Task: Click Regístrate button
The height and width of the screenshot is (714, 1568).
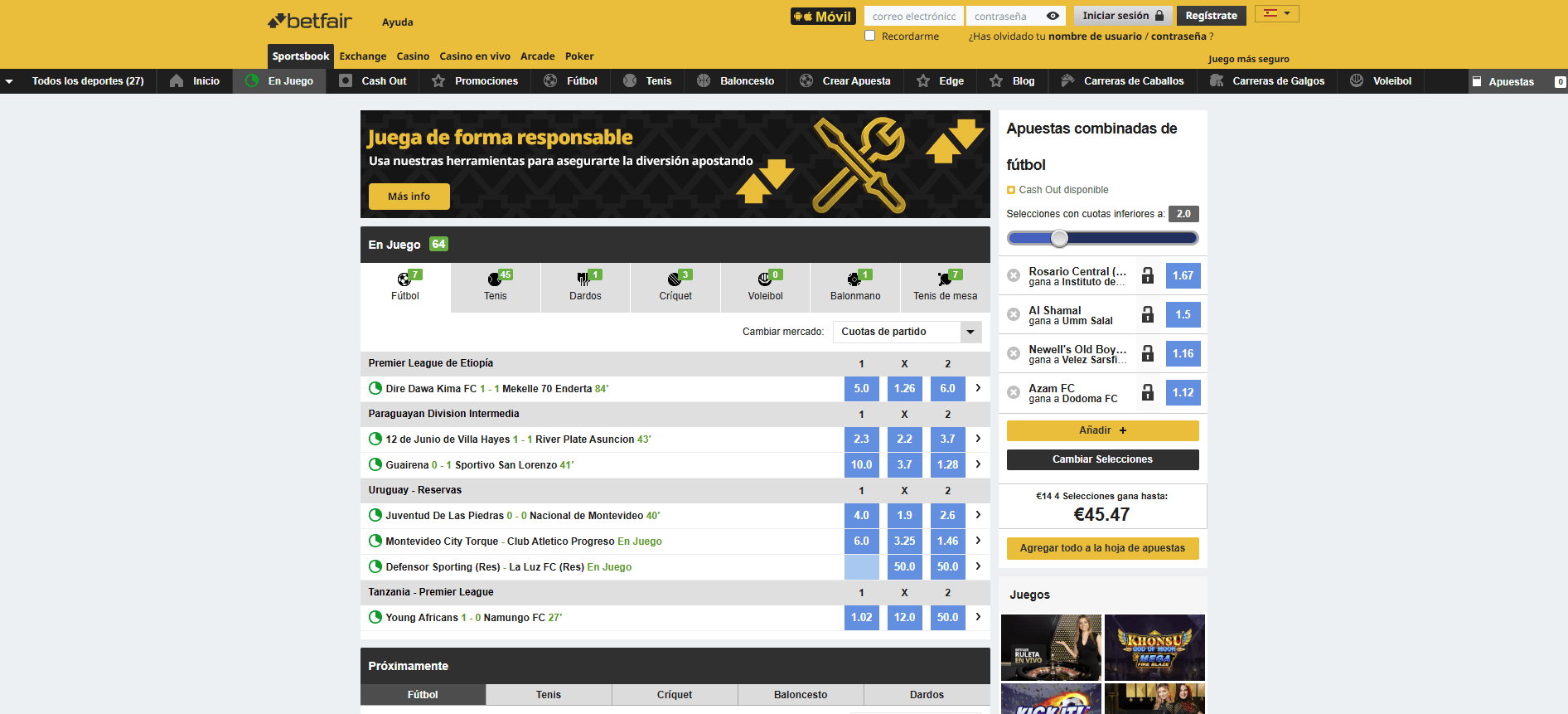Action: 1211,16
